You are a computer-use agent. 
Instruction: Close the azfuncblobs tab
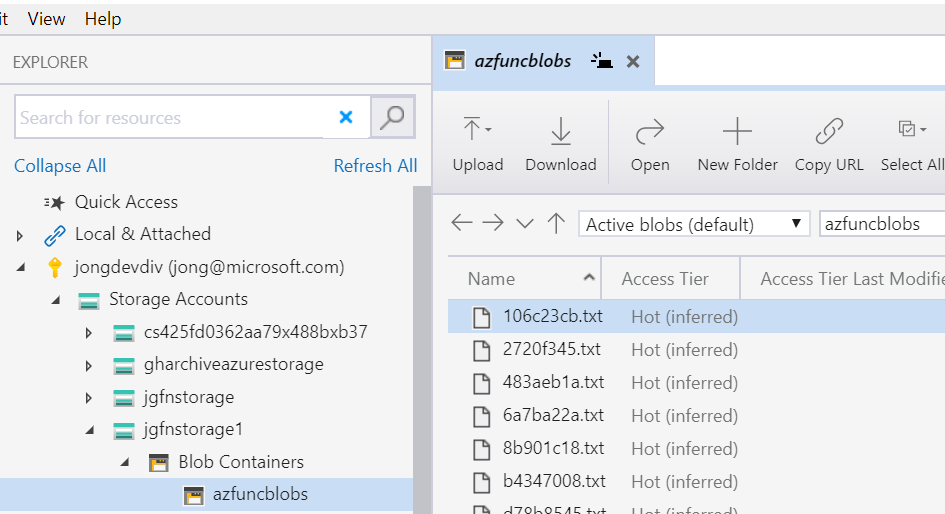[632, 61]
